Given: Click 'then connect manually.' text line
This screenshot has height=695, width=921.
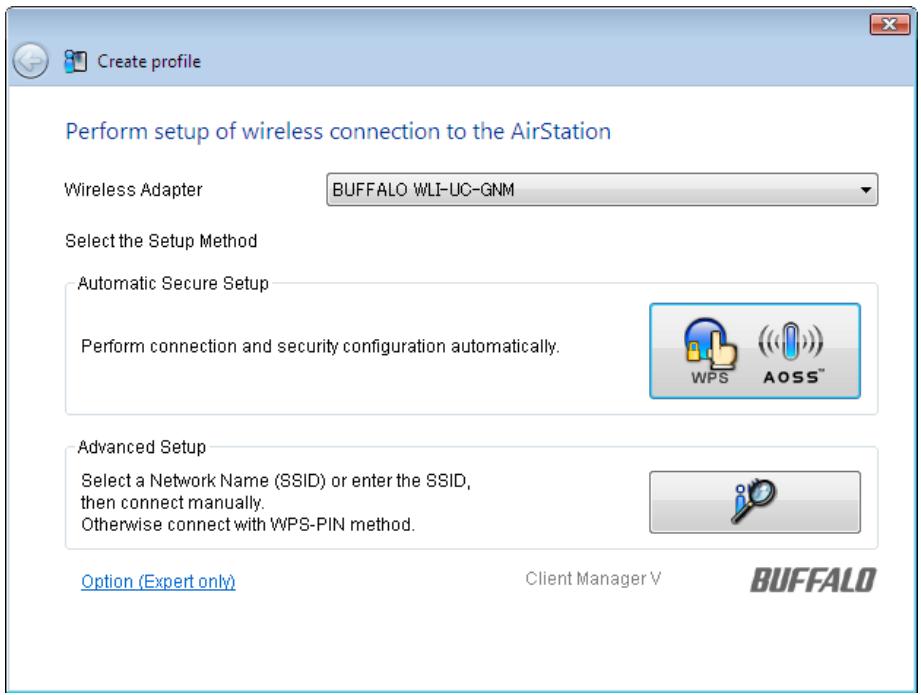Looking at the screenshot, I should [173, 503].
